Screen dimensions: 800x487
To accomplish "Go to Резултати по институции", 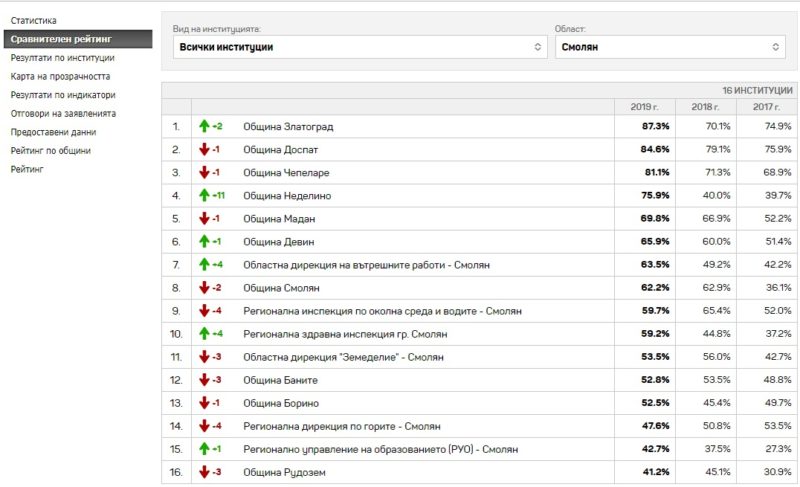I will pyautogui.click(x=62, y=58).
